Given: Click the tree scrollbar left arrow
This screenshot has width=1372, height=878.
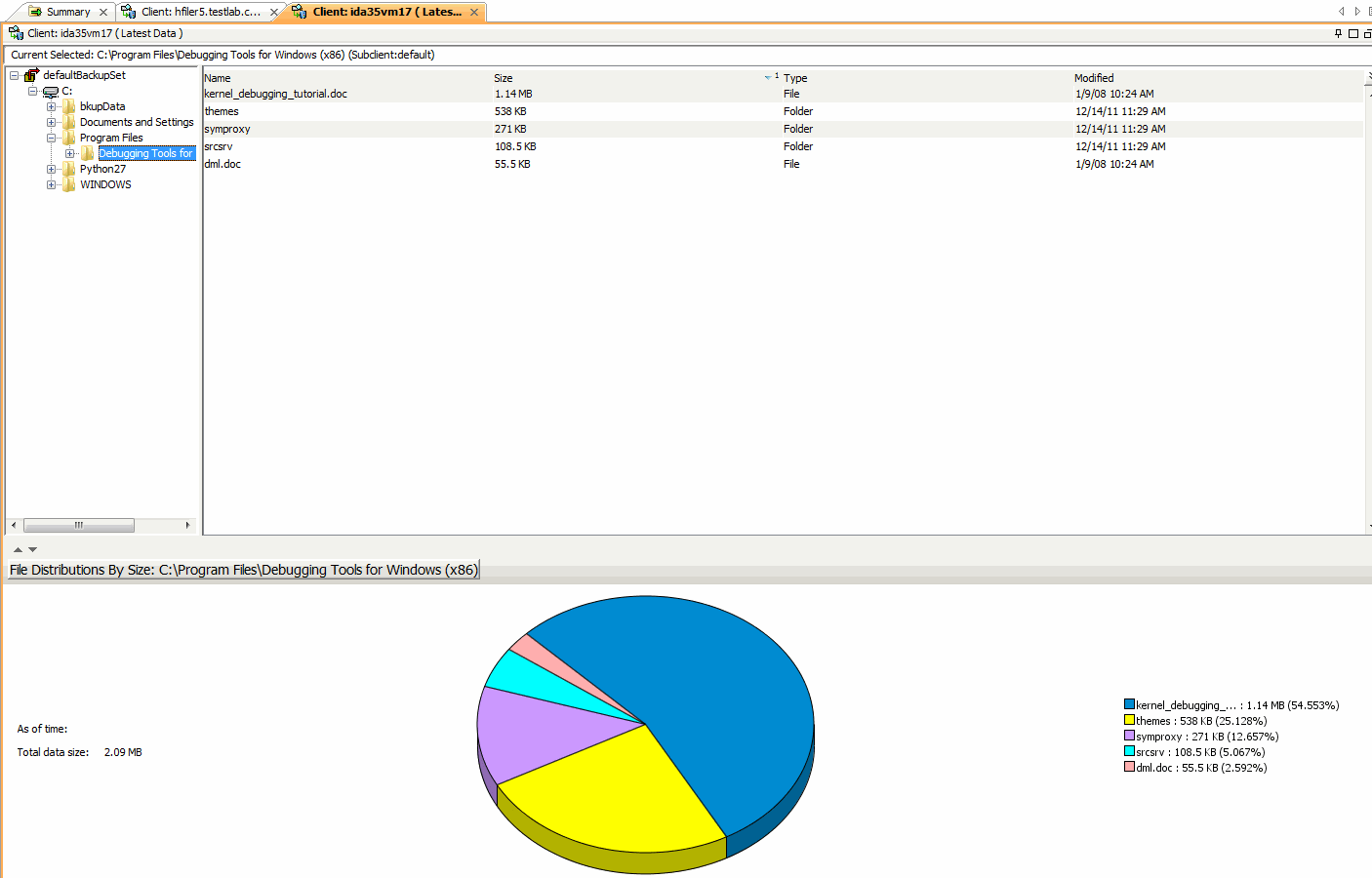Looking at the screenshot, I should (14, 525).
